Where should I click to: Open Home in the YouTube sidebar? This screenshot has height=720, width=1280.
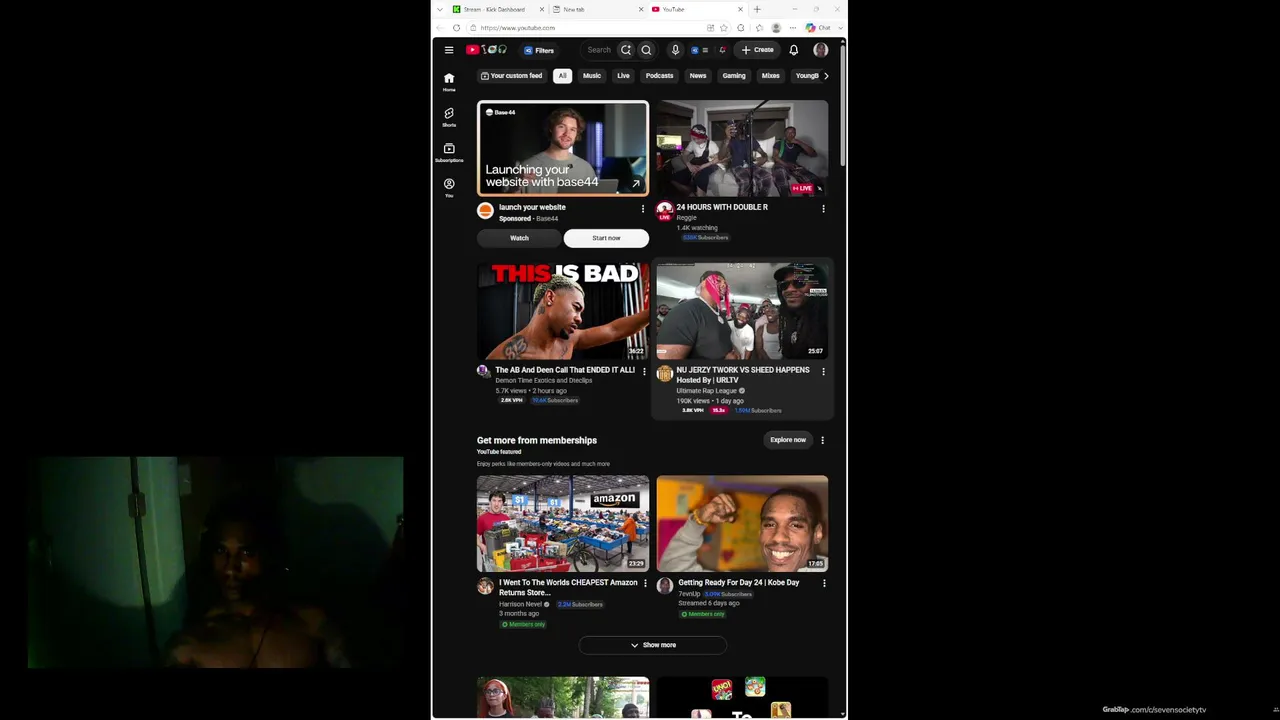pos(449,81)
